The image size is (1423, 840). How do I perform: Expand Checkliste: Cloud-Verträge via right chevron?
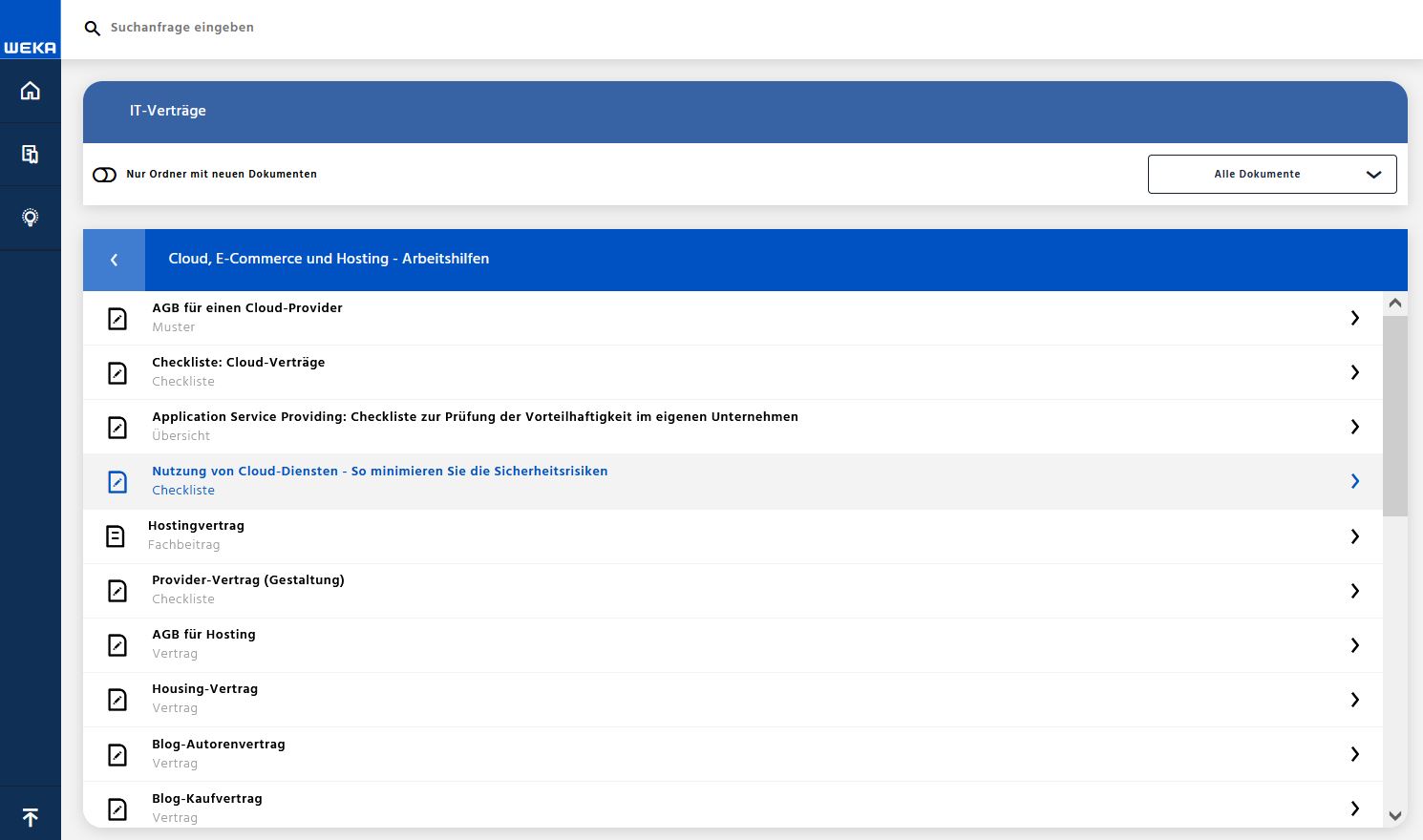point(1354,372)
